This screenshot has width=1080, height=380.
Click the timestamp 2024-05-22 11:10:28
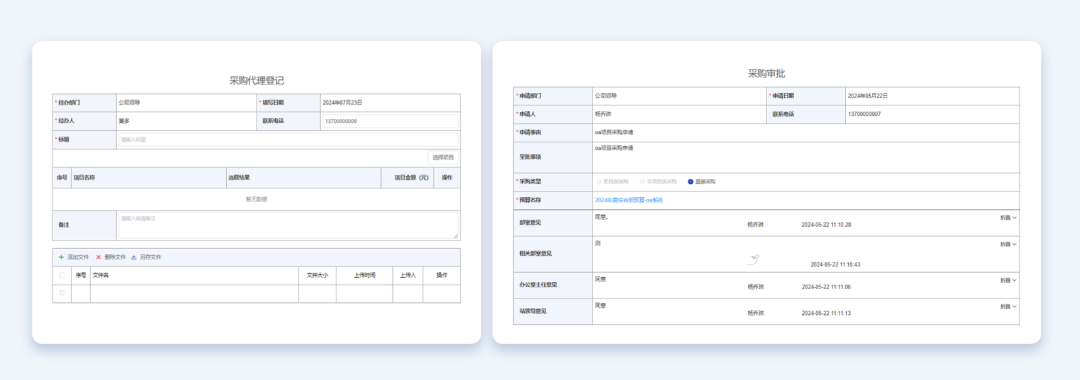pyautogui.click(x=826, y=224)
